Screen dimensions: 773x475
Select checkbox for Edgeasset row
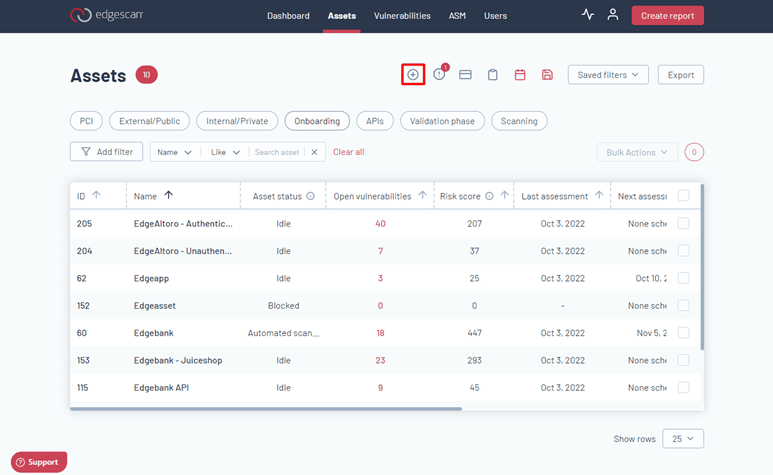point(683,305)
